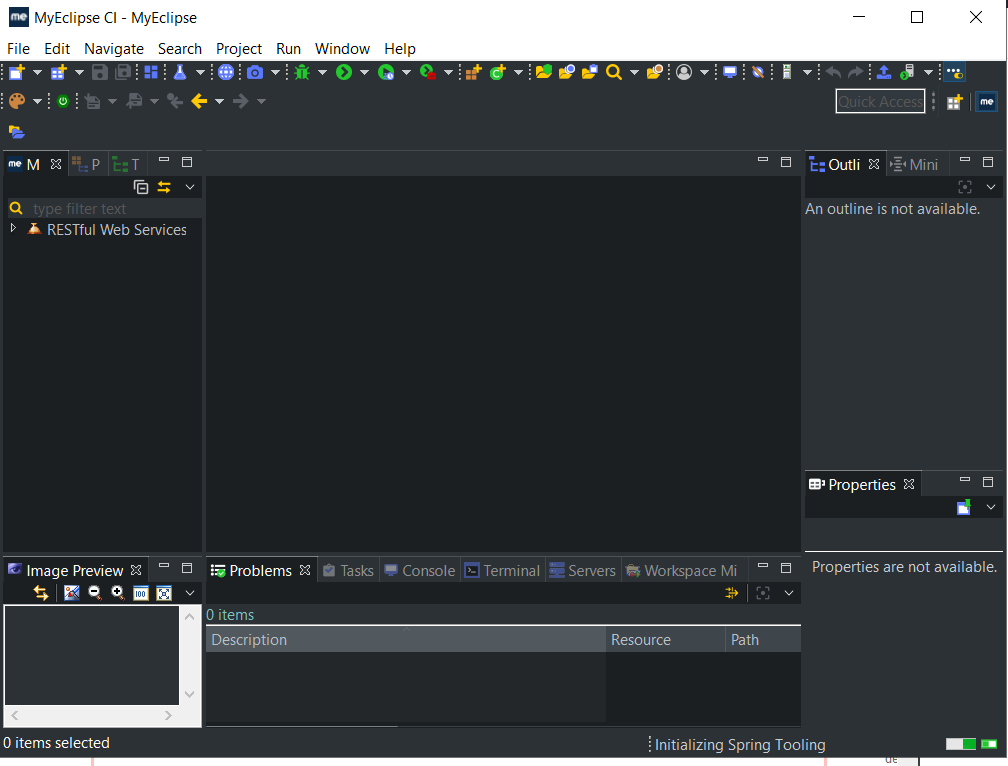Screen dimensions: 1008x766
Task: Open the Navigate menu
Action: pyautogui.click(x=114, y=49)
